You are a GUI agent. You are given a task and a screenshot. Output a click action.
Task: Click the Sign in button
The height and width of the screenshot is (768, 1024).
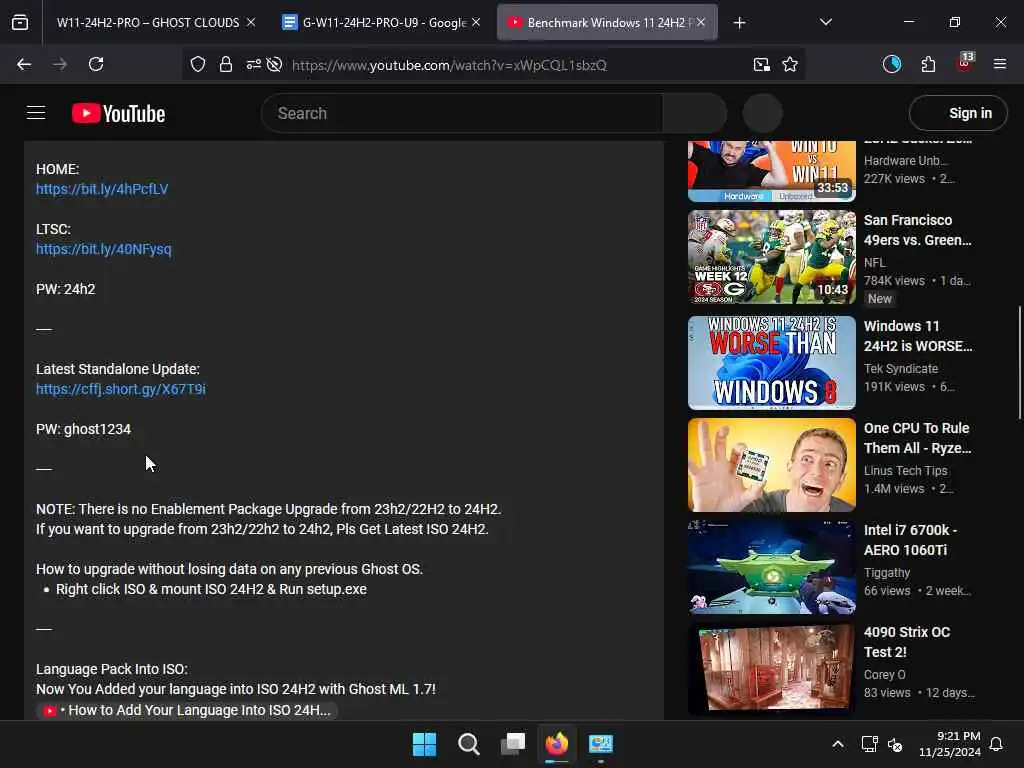pos(958,113)
